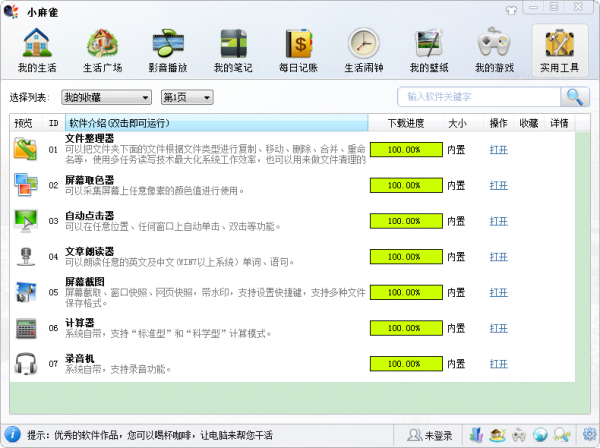The width and height of the screenshot is (600, 448).
Task: Open 生活闹钟 alarm clock
Action: [364, 51]
